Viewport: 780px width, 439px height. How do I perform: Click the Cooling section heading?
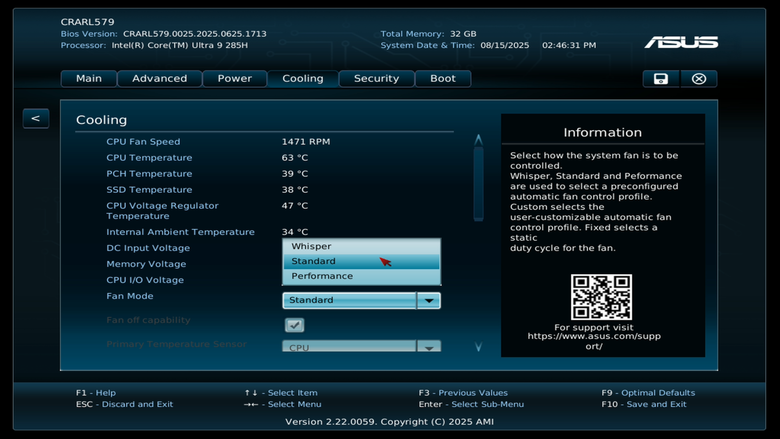pyautogui.click(x=101, y=120)
